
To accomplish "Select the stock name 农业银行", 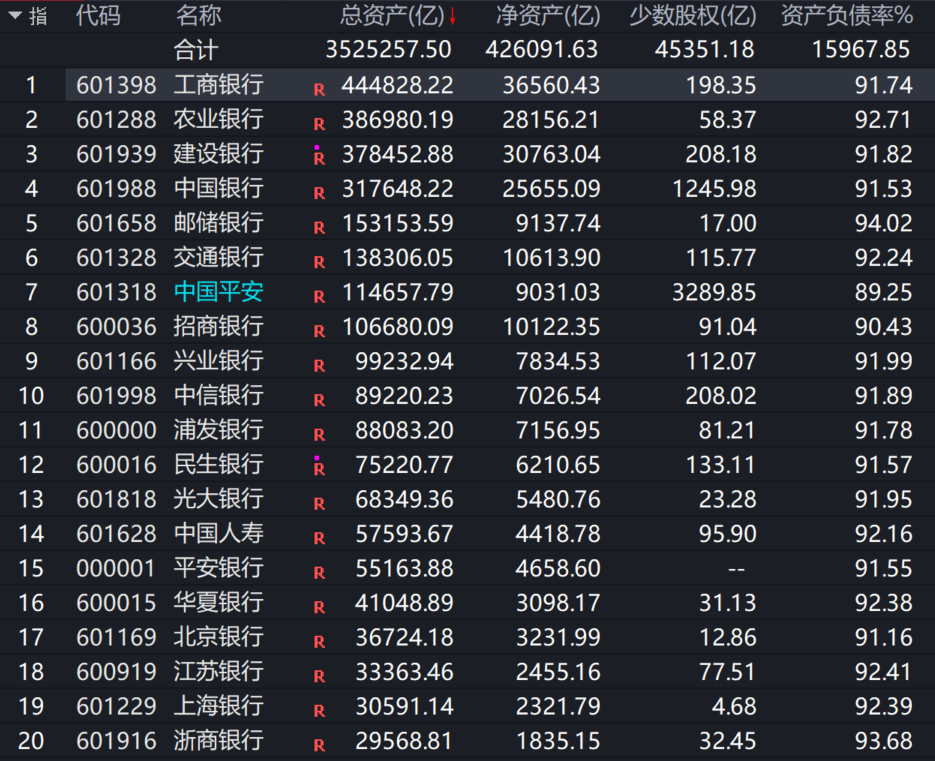I will click(x=219, y=119).
